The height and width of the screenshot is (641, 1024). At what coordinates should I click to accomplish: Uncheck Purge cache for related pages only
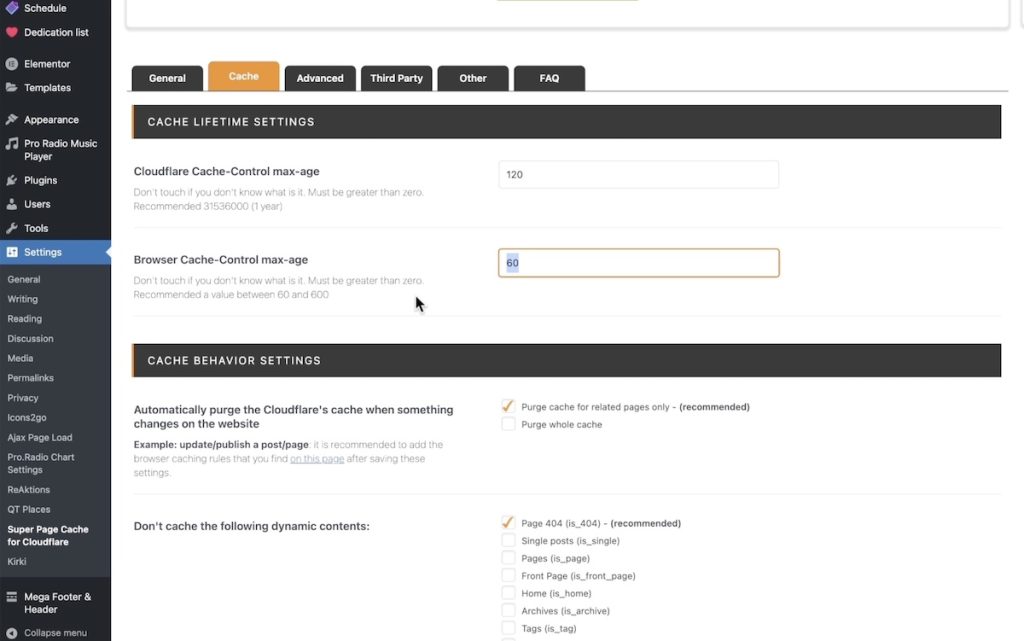point(508,407)
